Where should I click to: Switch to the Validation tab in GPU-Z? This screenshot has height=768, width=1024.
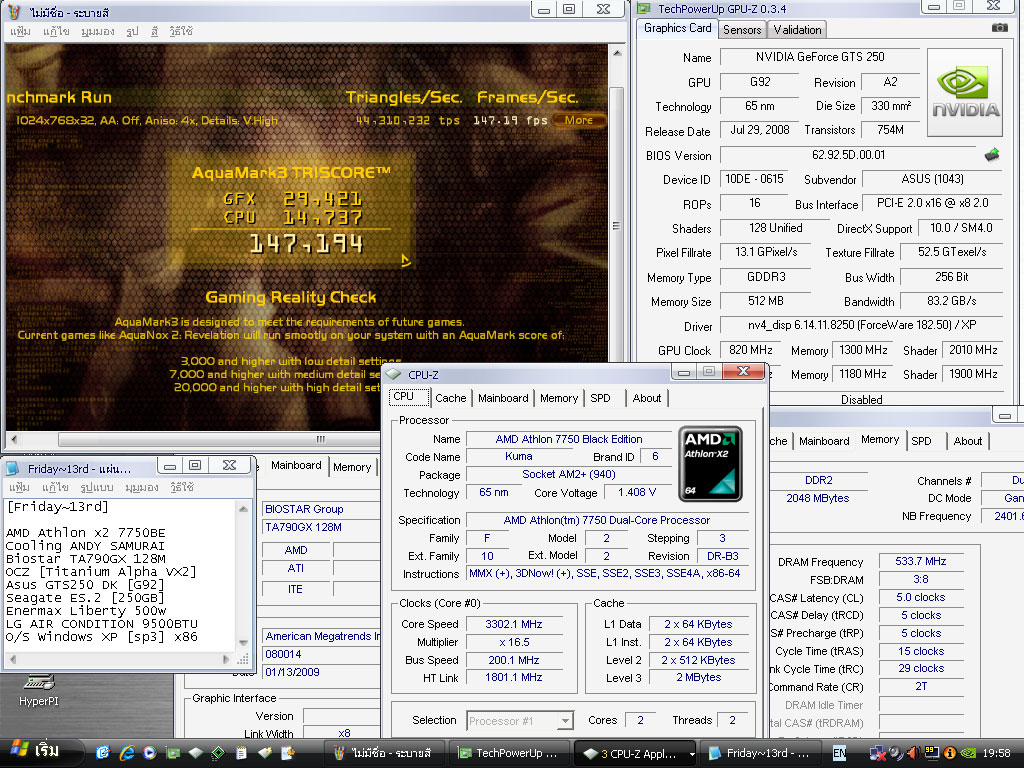pyautogui.click(x=797, y=29)
